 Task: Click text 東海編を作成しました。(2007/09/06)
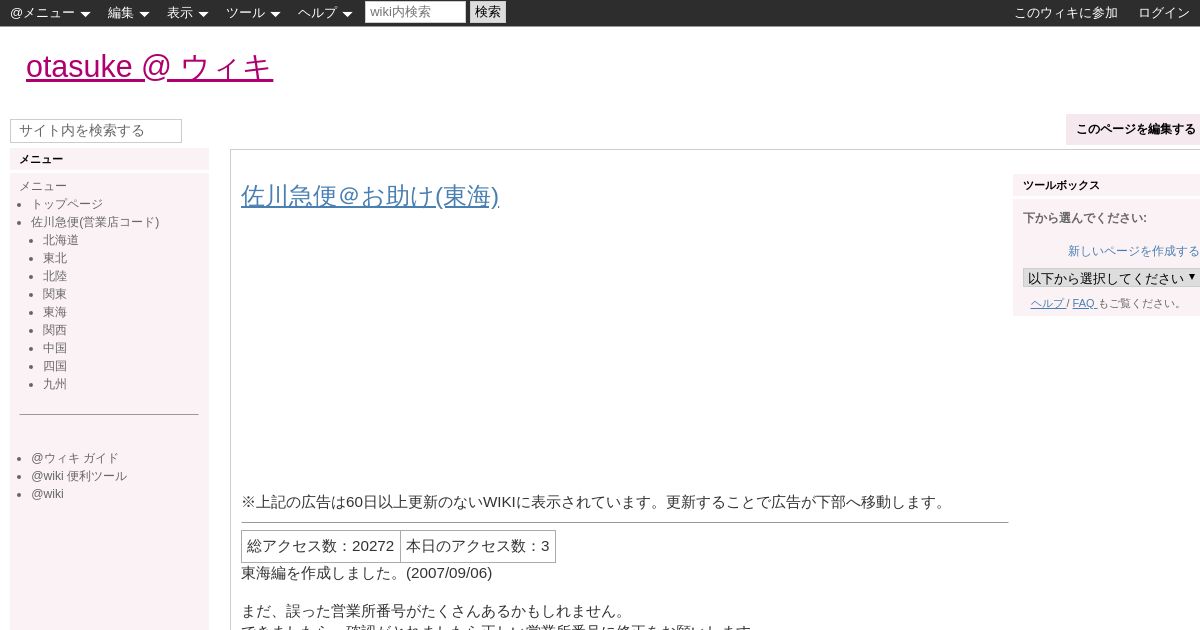(x=366, y=573)
